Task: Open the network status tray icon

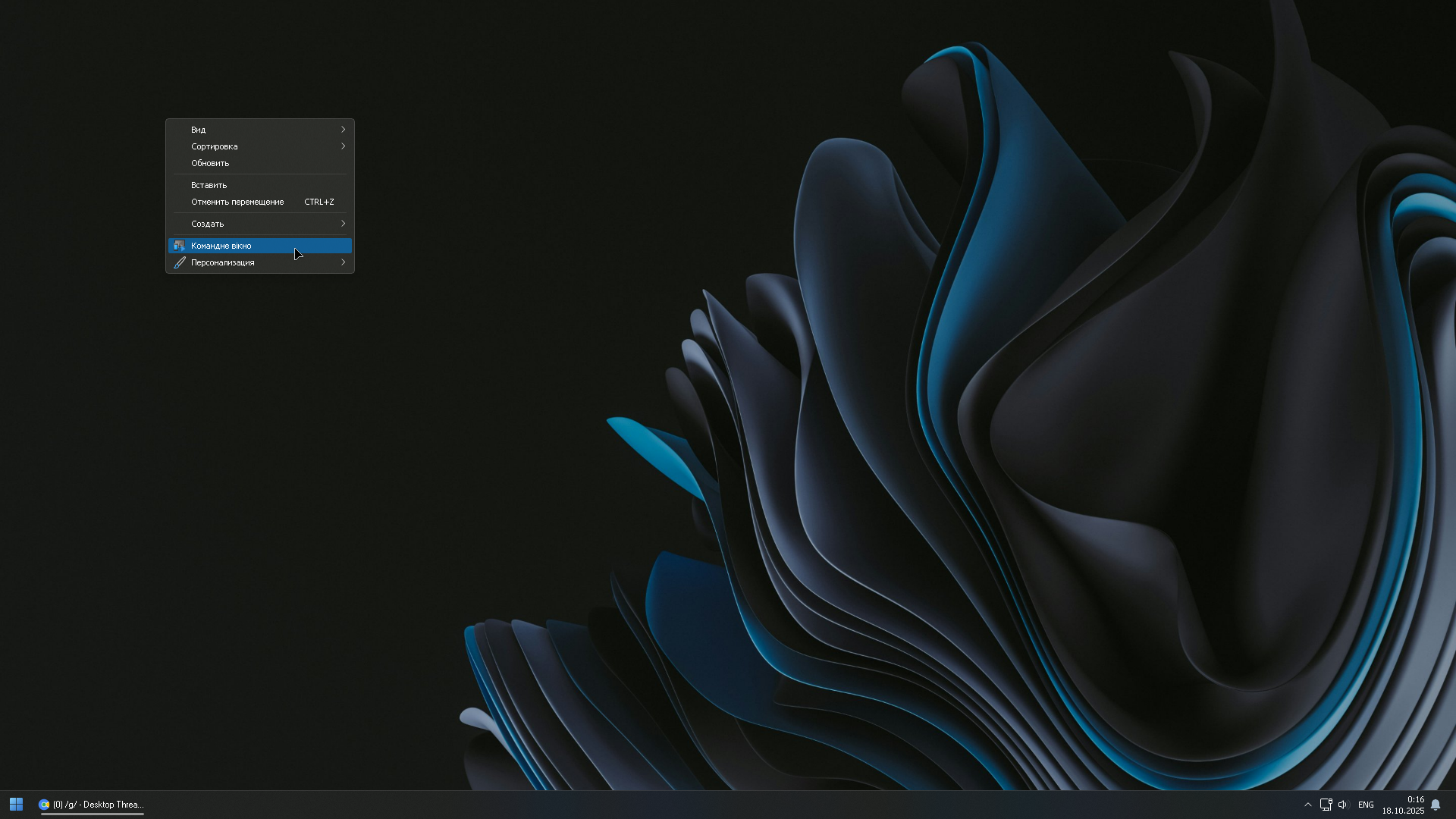Action: (x=1326, y=805)
